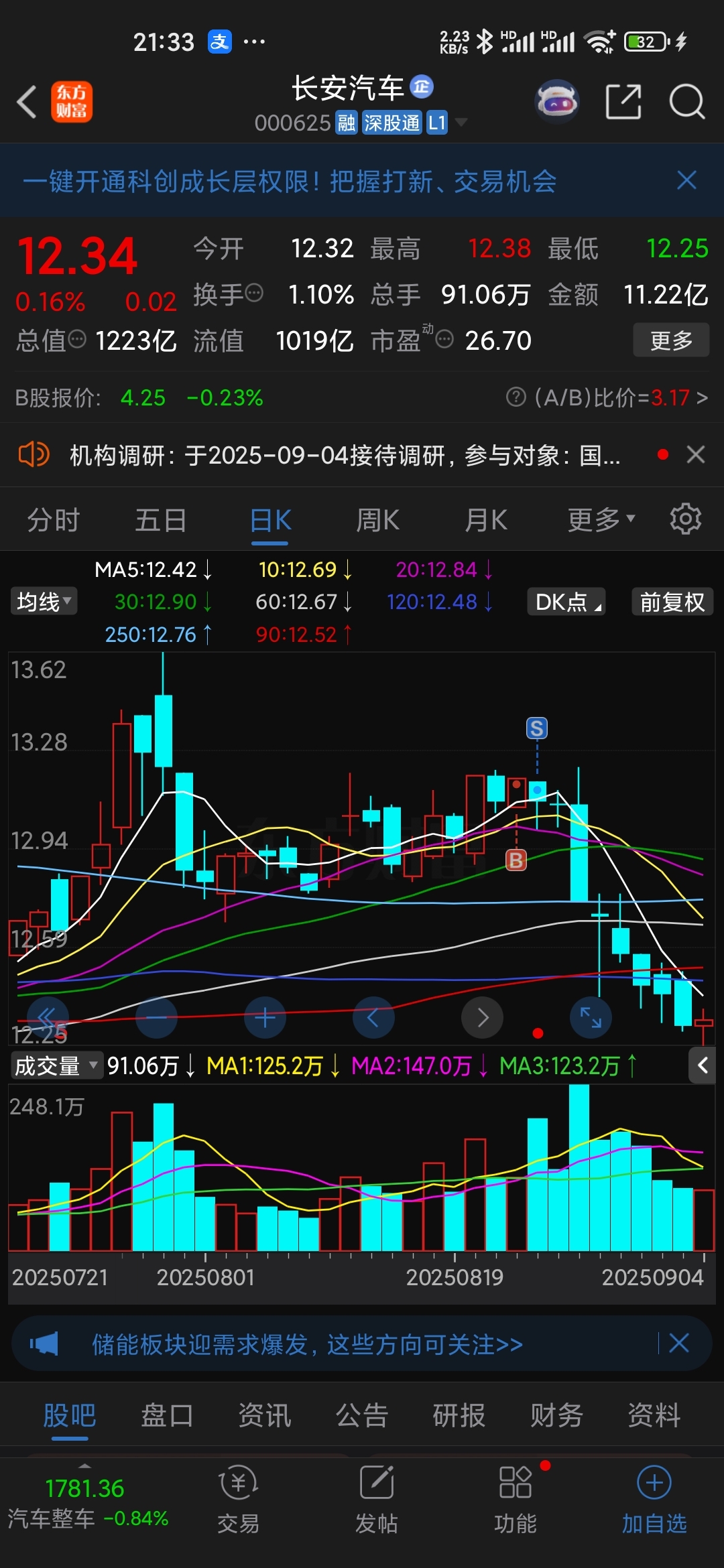Switch to the 公告 tab
The image size is (724, 1568).
pyautogui.click(x=362, y=1416)
